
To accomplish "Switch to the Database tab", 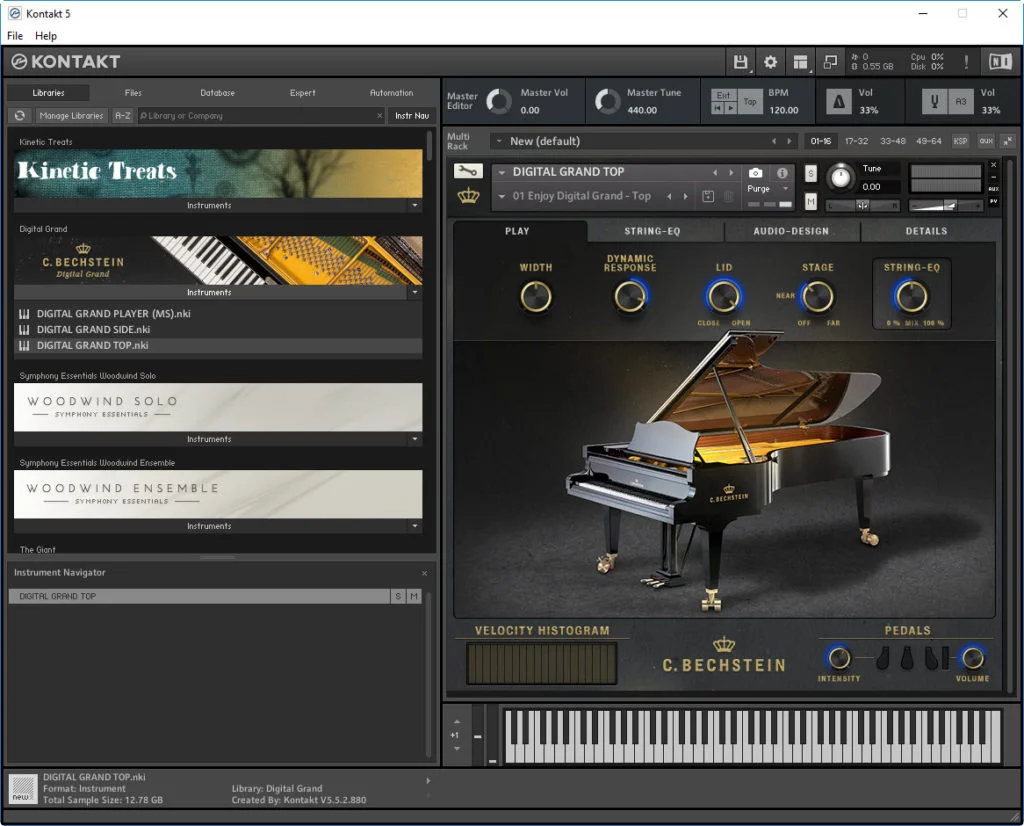I will (217, 93).
